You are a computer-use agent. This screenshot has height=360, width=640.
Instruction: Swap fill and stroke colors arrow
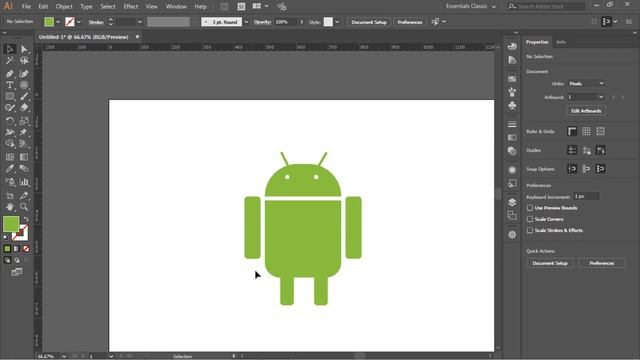click(x=26, y=219)
